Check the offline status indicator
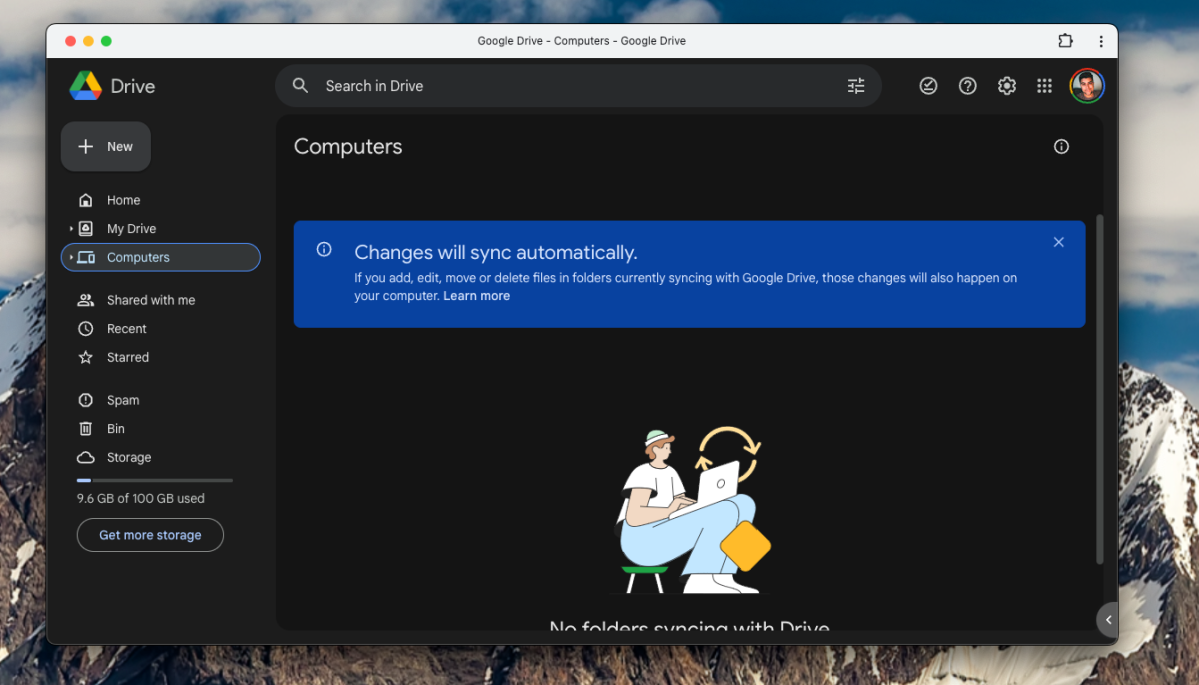 928,86
